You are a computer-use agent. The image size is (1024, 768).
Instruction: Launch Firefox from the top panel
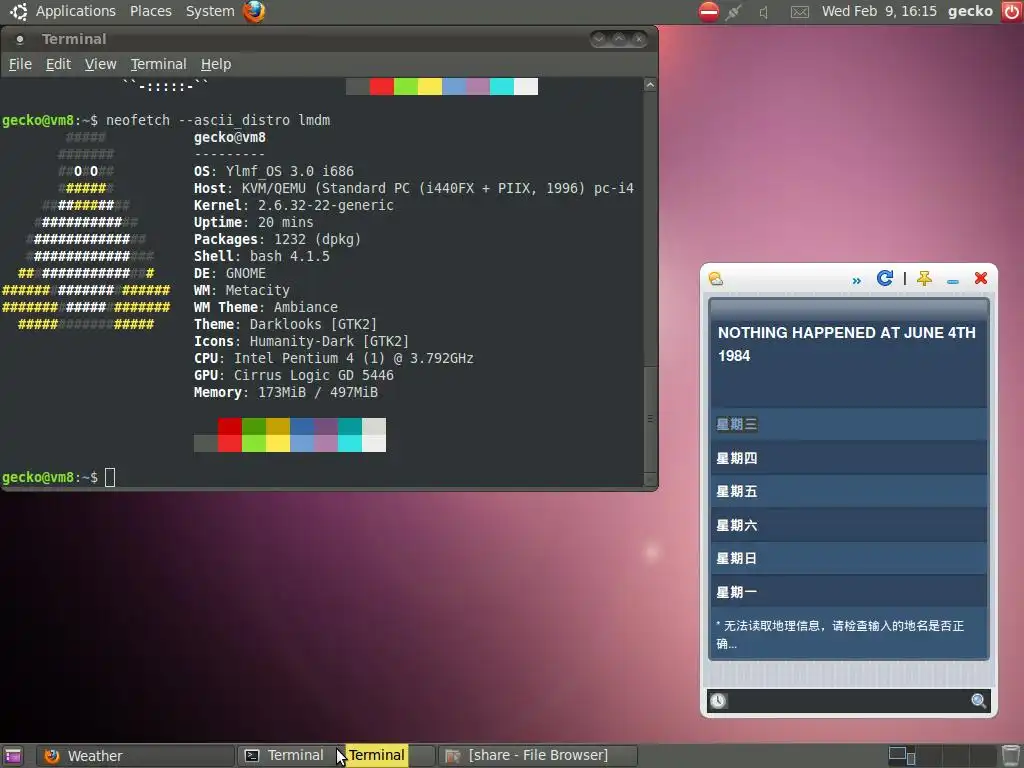254,11
